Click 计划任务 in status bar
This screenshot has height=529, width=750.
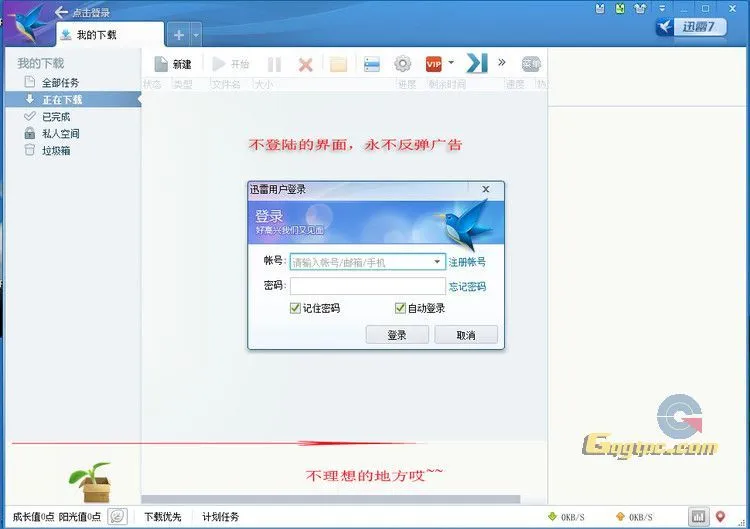point(220,517)
